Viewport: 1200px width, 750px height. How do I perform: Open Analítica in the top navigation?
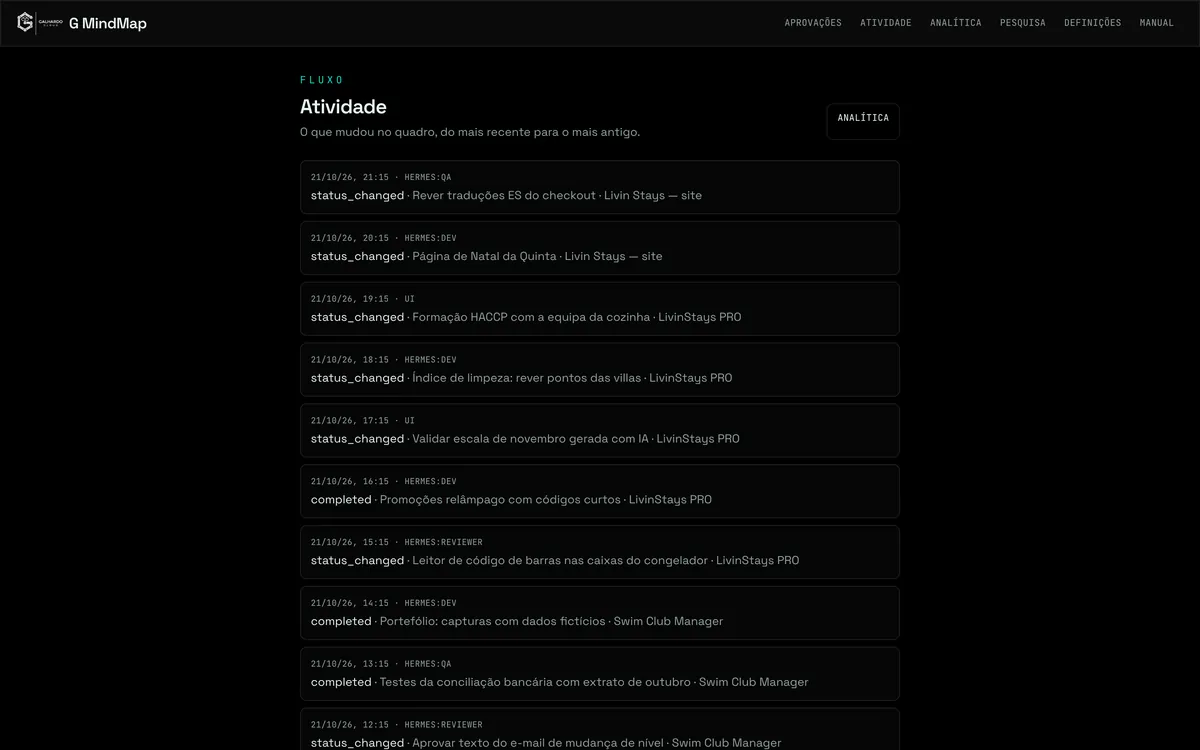point(956,23)
